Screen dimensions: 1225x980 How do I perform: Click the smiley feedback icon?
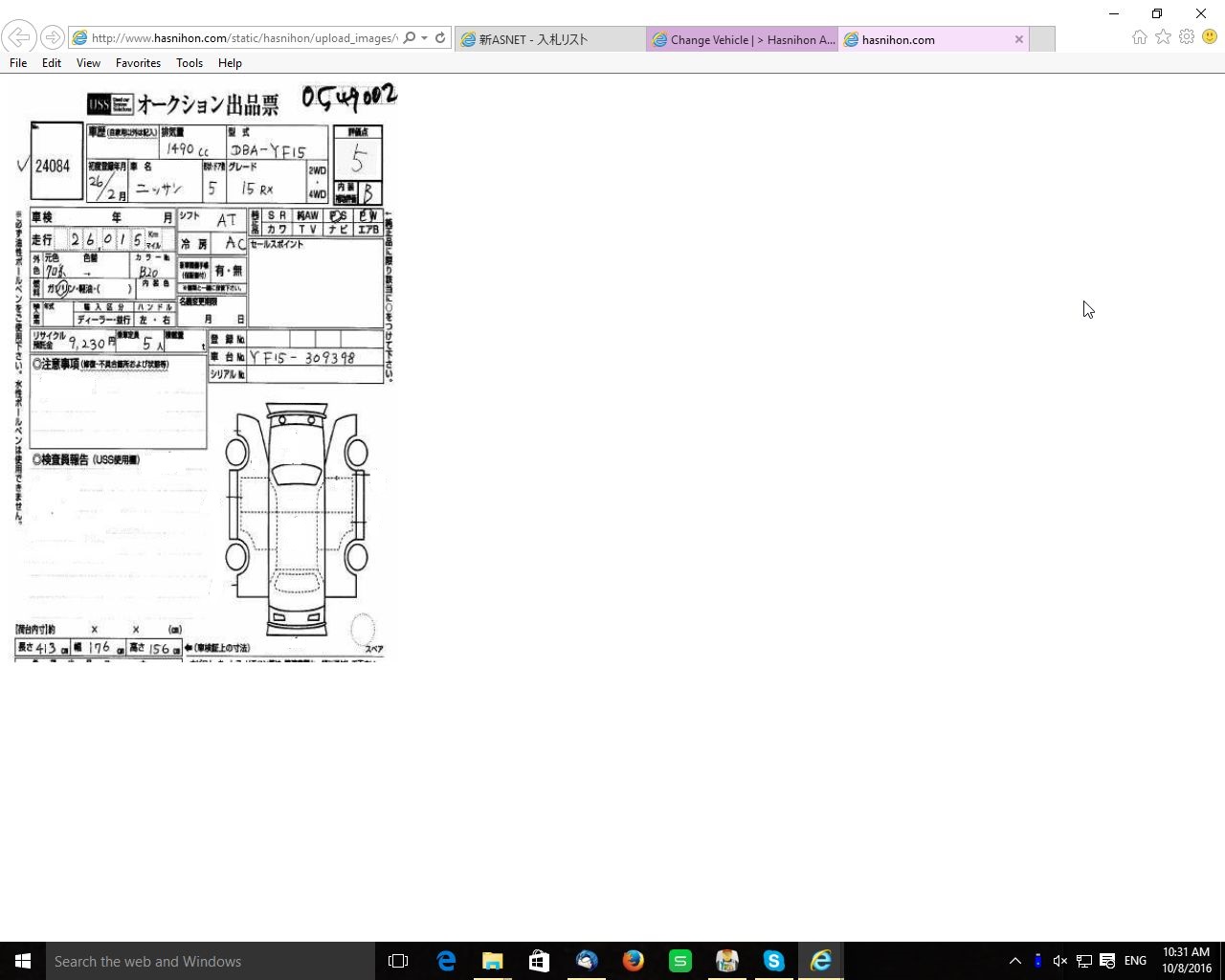(1210, 36)
